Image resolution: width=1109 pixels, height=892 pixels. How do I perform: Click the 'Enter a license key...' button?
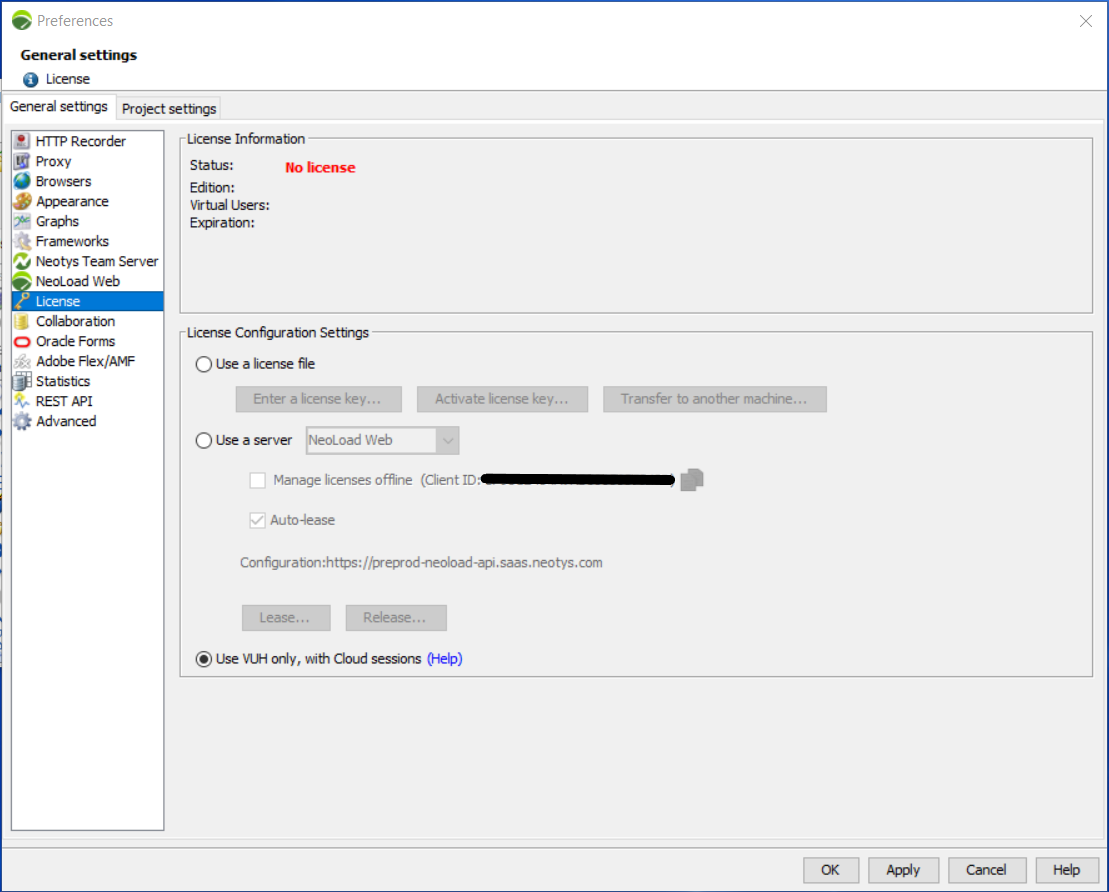point(319,399)
